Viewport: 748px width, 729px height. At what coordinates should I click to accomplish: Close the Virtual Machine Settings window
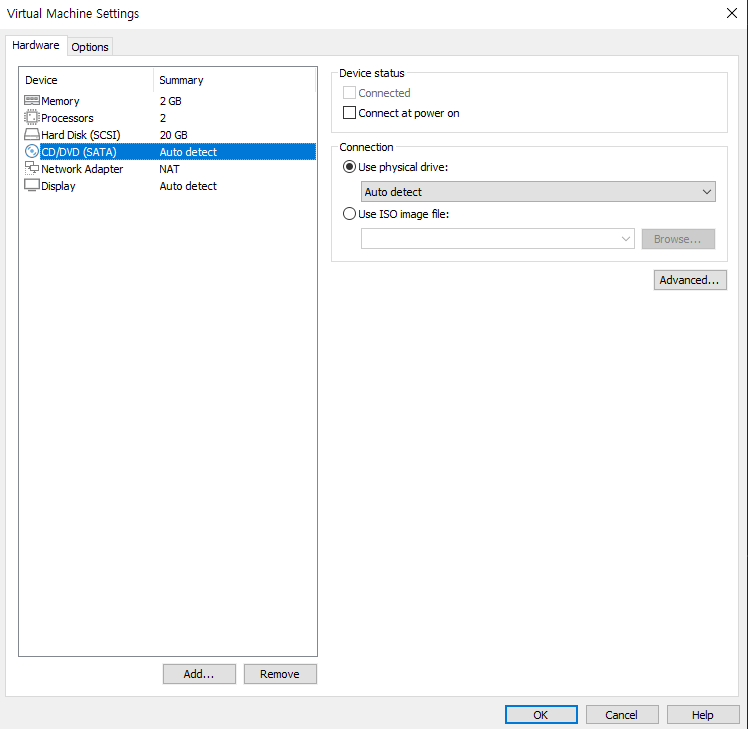[x=732, y=13]
